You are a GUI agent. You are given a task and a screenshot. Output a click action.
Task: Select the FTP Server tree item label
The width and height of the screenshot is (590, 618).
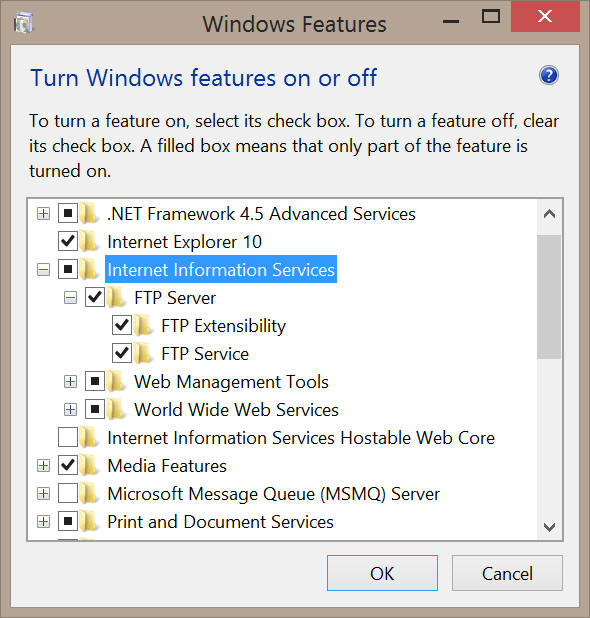click(x=175, y=298)
